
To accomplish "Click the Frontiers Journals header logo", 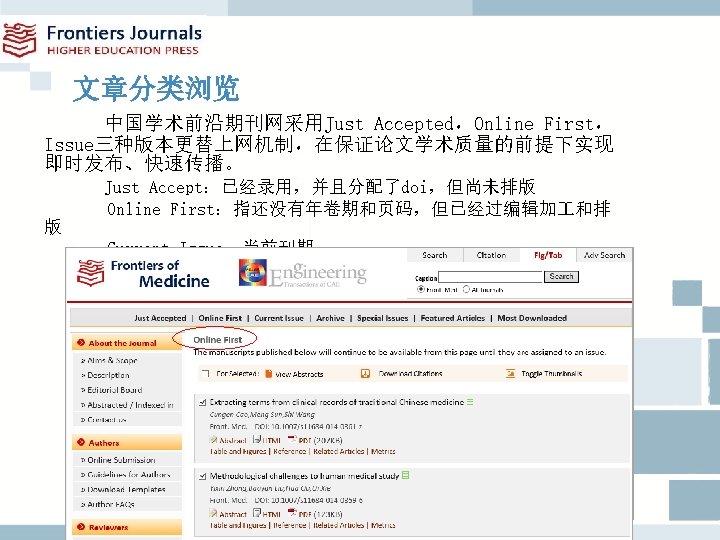I will point(102,40).
